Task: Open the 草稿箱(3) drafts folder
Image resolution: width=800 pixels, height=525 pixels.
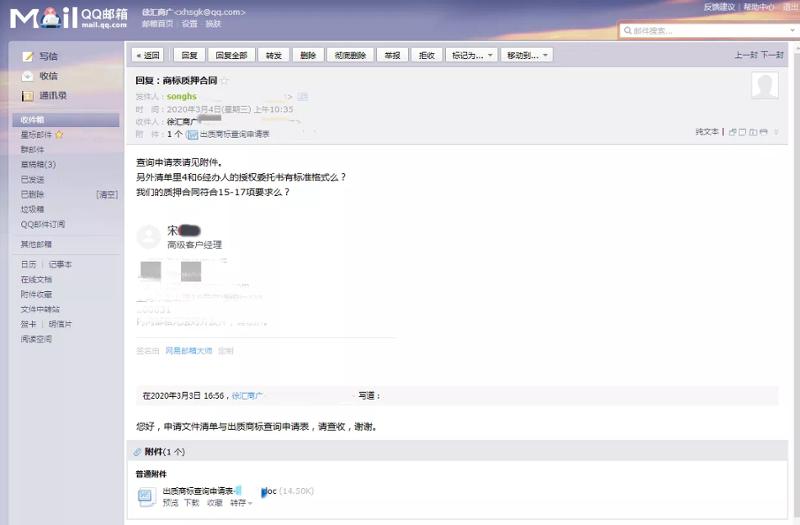Action: [38, 164]
